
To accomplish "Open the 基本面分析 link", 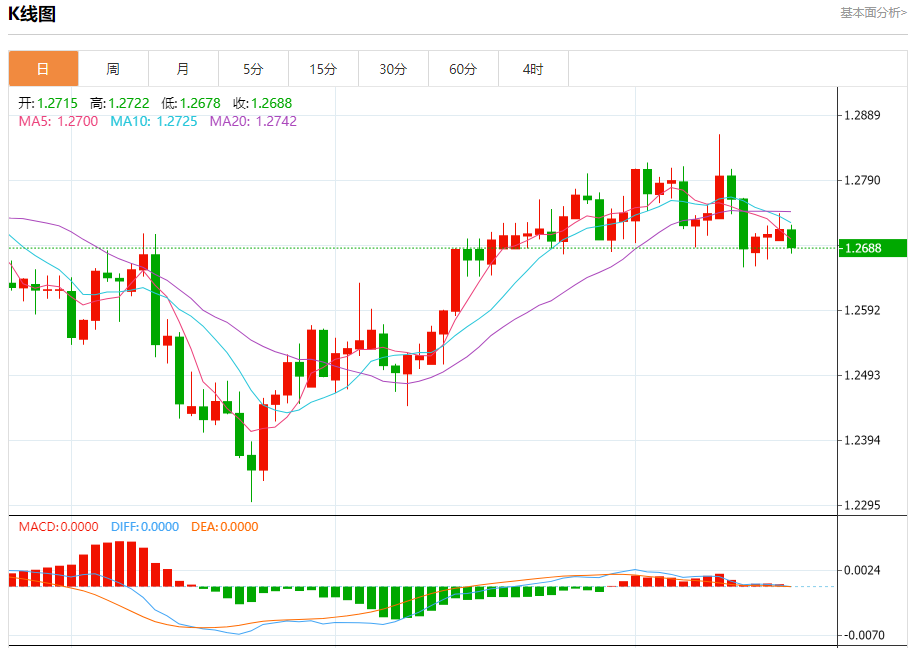I will point(873,13).
